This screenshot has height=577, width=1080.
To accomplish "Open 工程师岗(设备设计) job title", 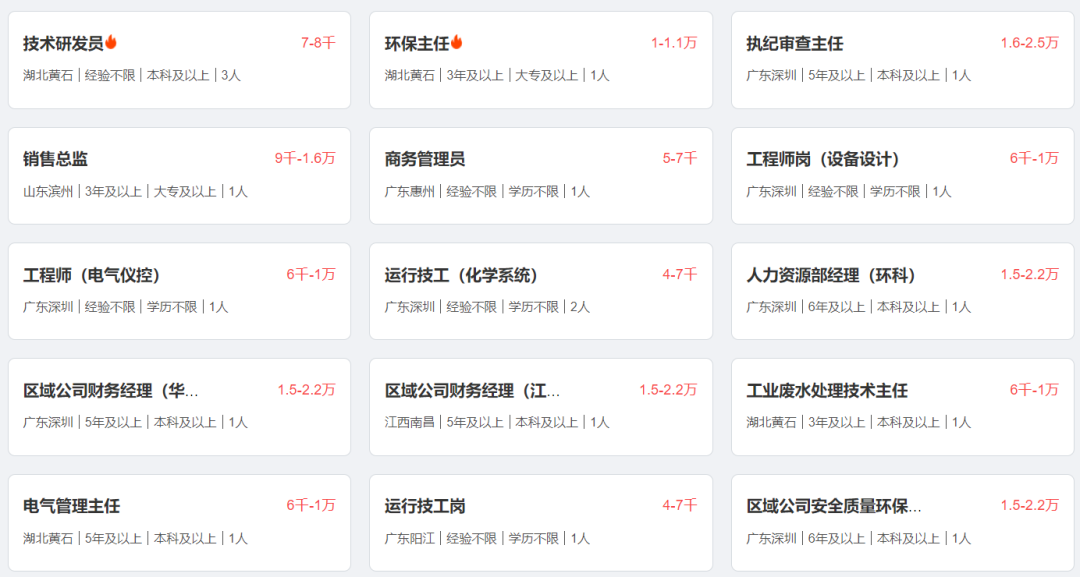I will pyautogui.click(x=823, y=159).
